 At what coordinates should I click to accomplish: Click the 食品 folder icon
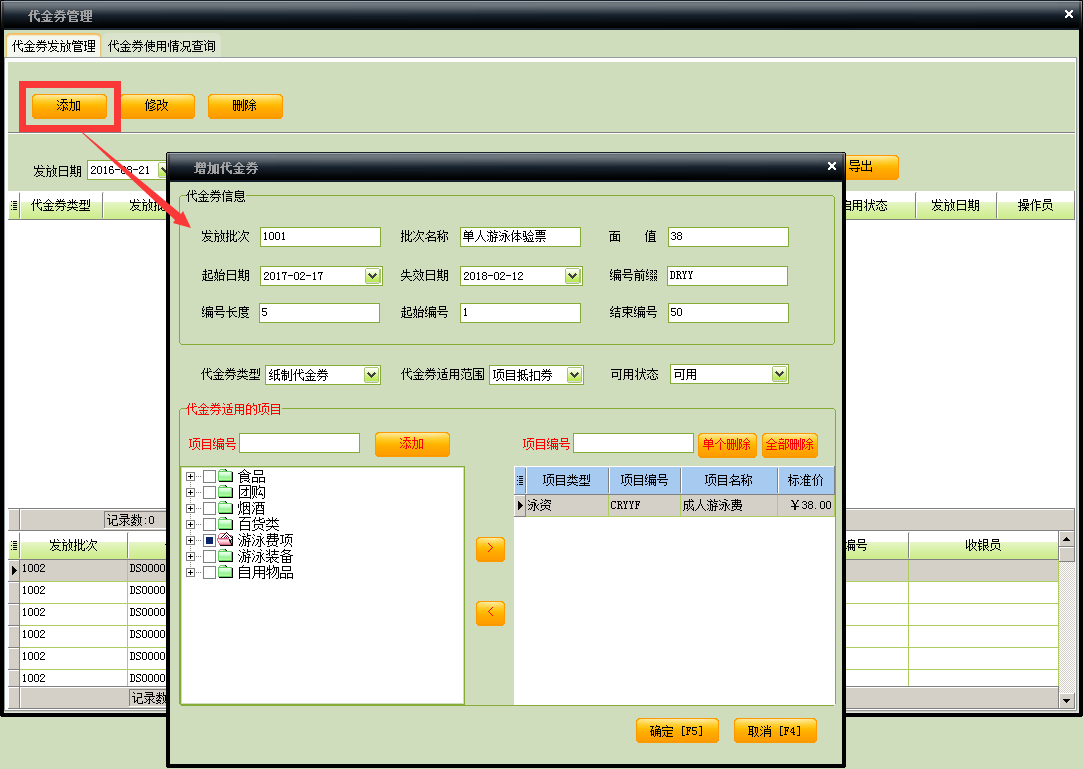click(x=225, y=476)
